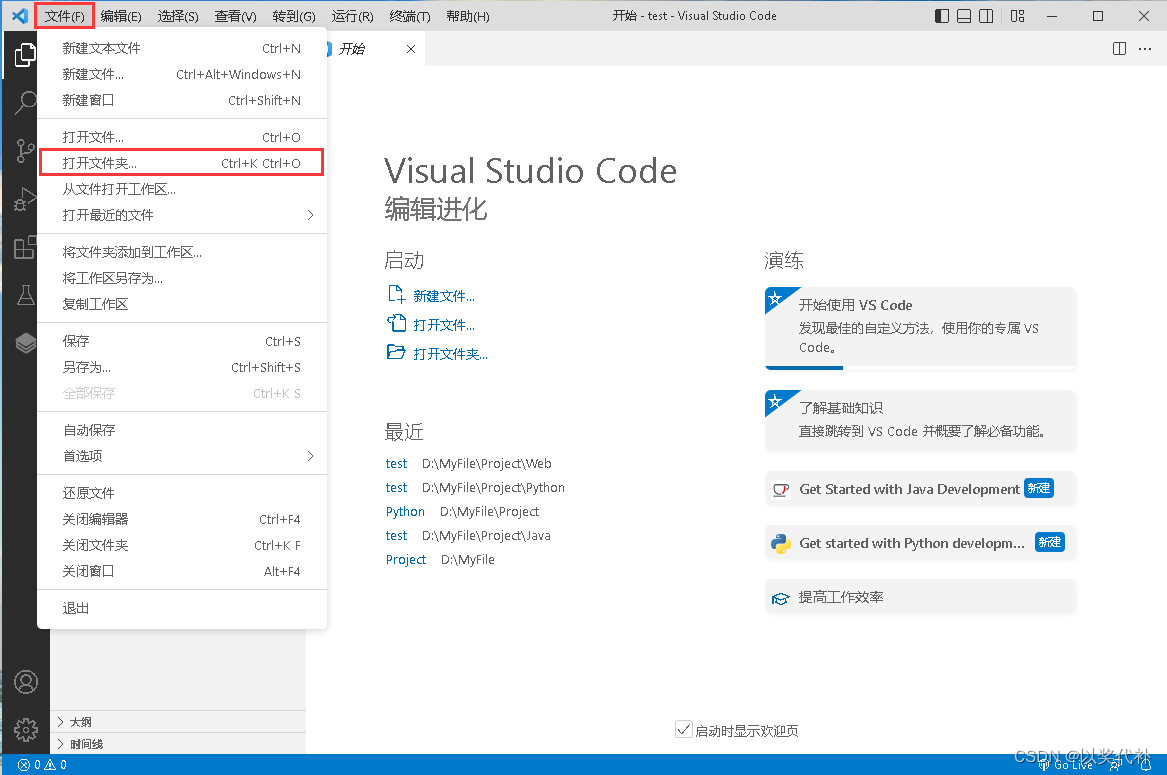Expand the 时间线 section
Image resolution: width=1167 pixels, height=775 pixels.
[x=179, y=743]
